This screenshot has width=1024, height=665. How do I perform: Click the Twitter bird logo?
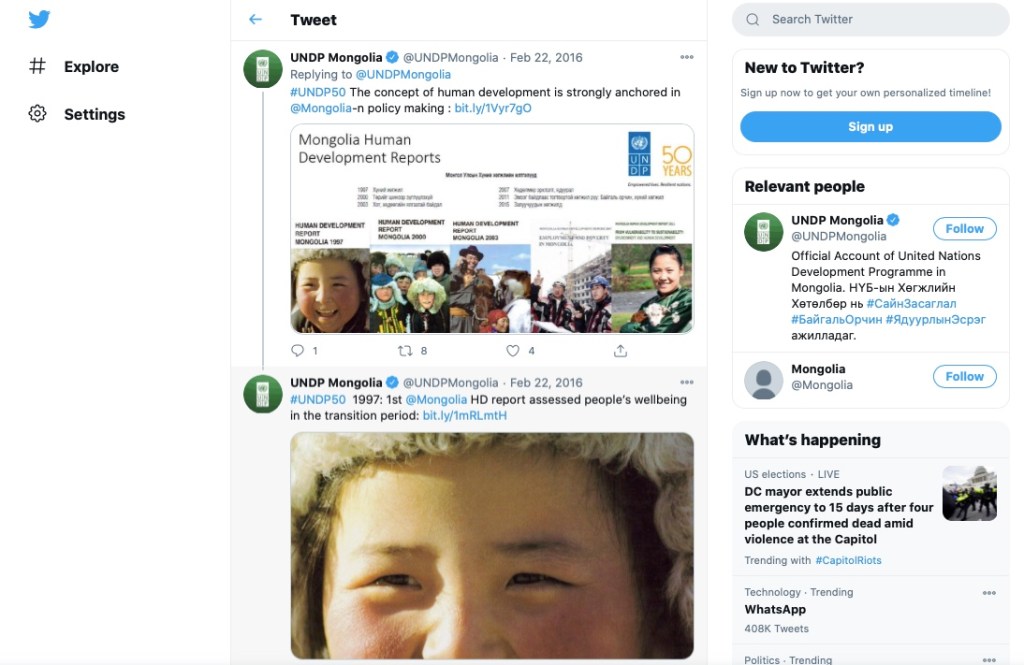pos(39,19)
